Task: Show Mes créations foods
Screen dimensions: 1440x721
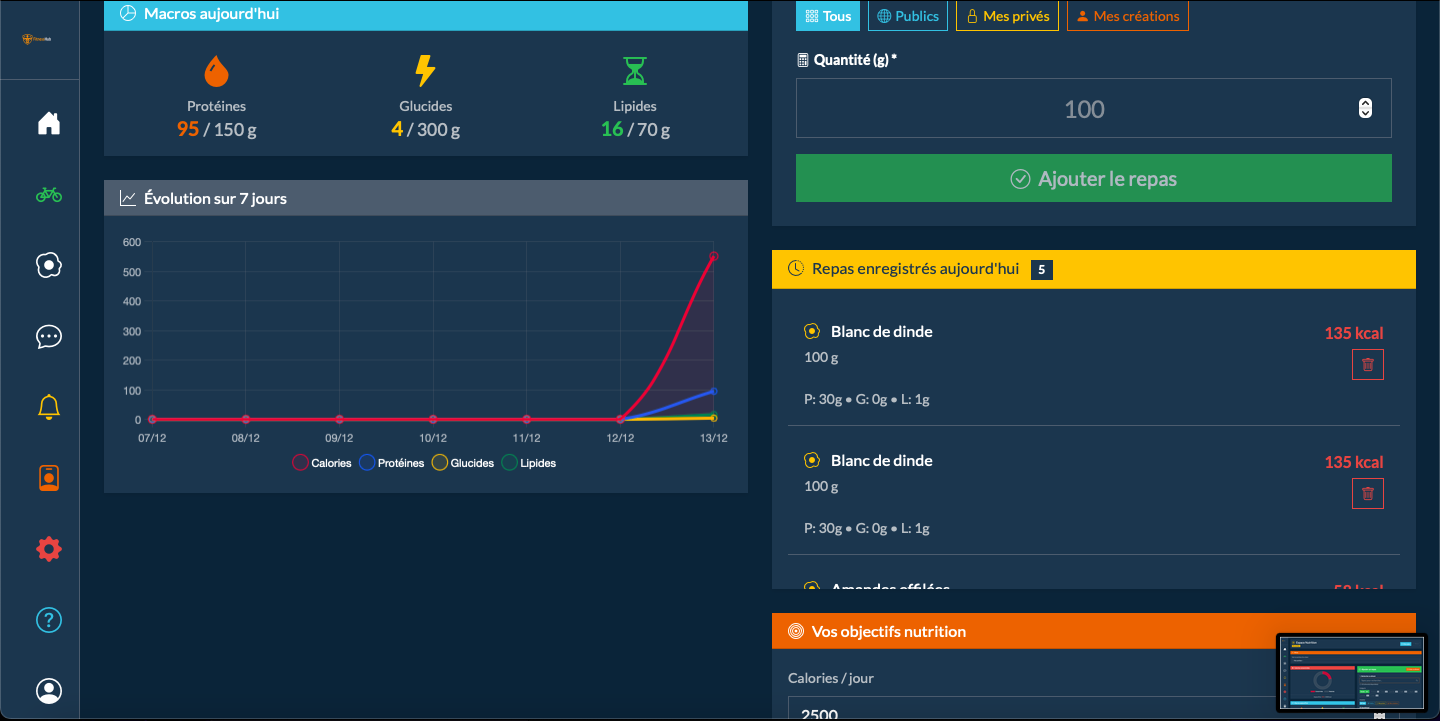Action: point(1127,16)
